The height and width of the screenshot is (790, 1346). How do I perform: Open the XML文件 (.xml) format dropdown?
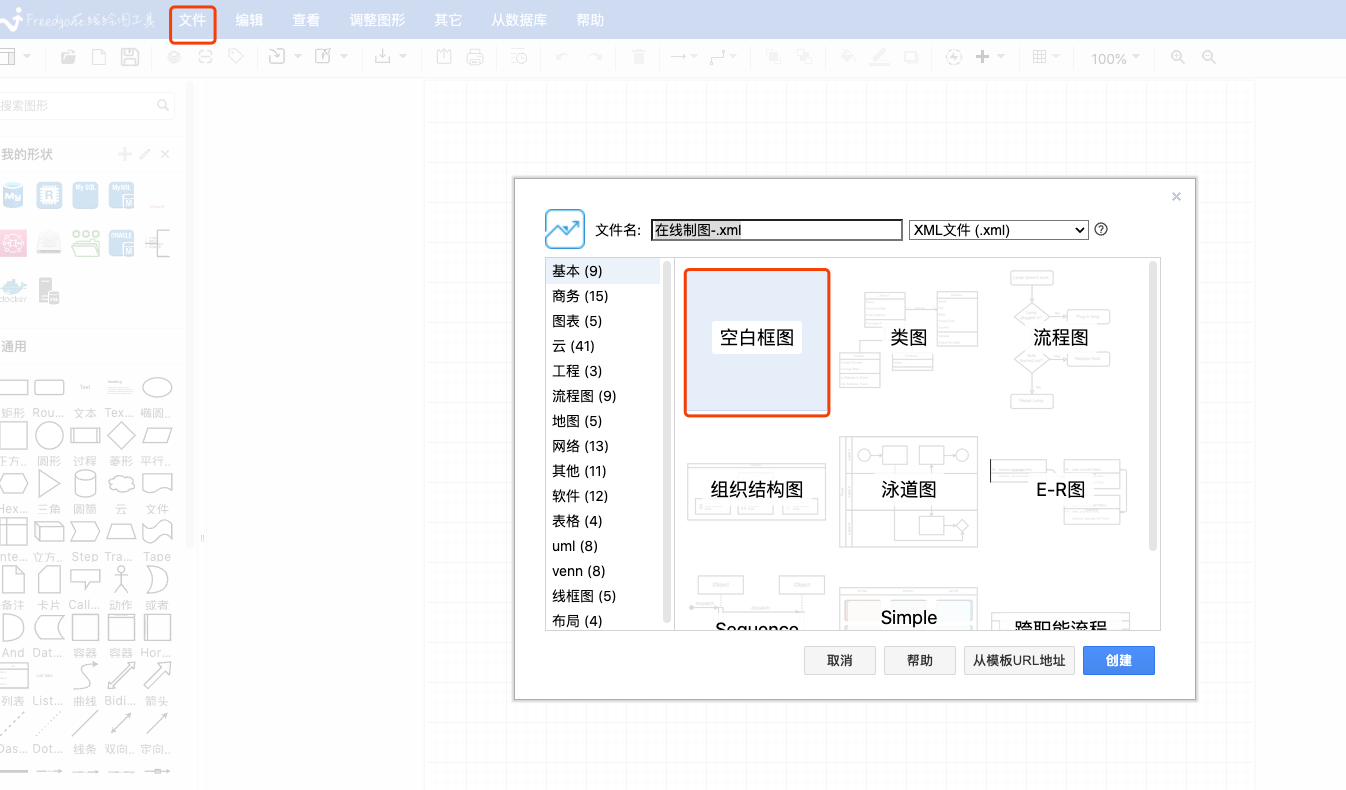pos(998,230)
